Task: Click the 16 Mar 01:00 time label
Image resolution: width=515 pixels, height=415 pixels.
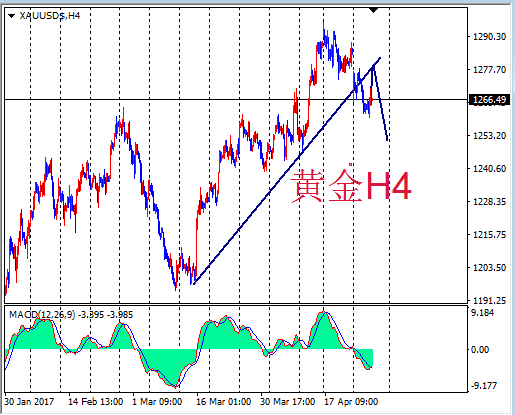Action: coord(223,402)
